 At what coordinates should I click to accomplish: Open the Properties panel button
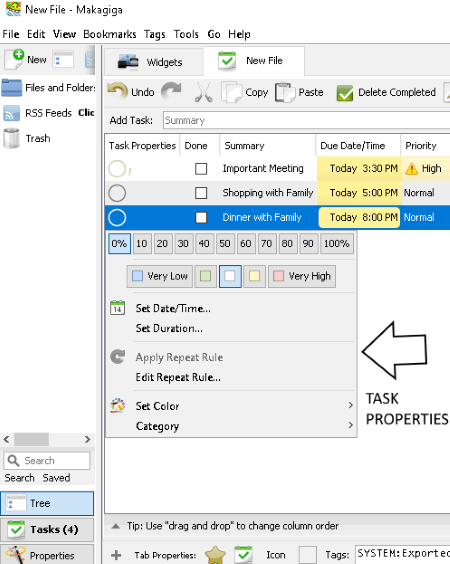47,555
